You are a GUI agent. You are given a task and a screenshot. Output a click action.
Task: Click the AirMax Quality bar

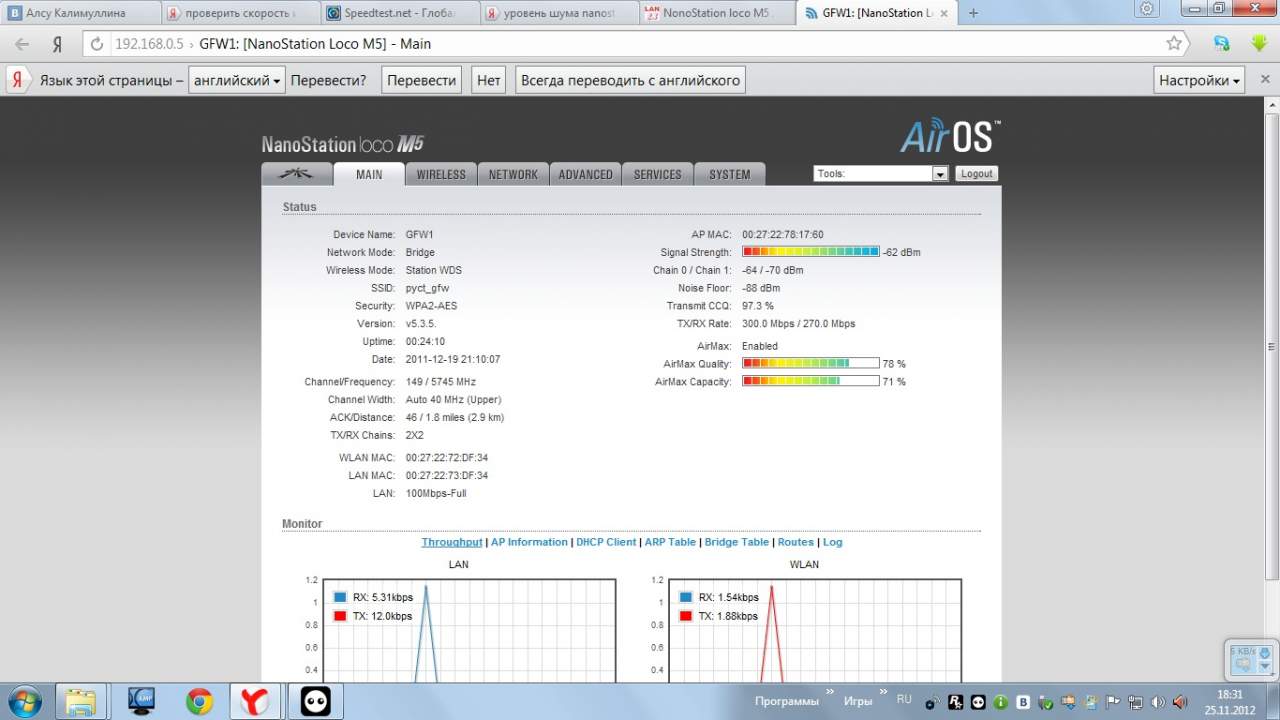811,364
